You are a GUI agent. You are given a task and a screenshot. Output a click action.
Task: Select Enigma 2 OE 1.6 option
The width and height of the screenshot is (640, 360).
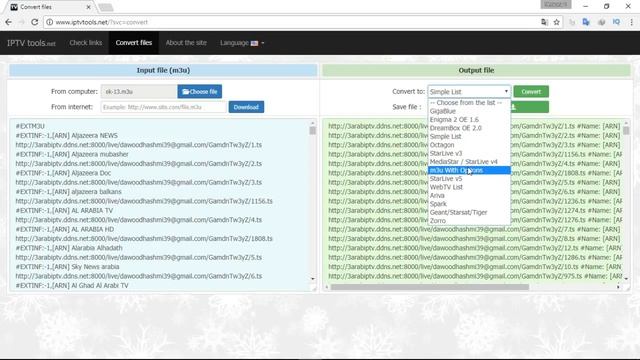click(469, 120)
